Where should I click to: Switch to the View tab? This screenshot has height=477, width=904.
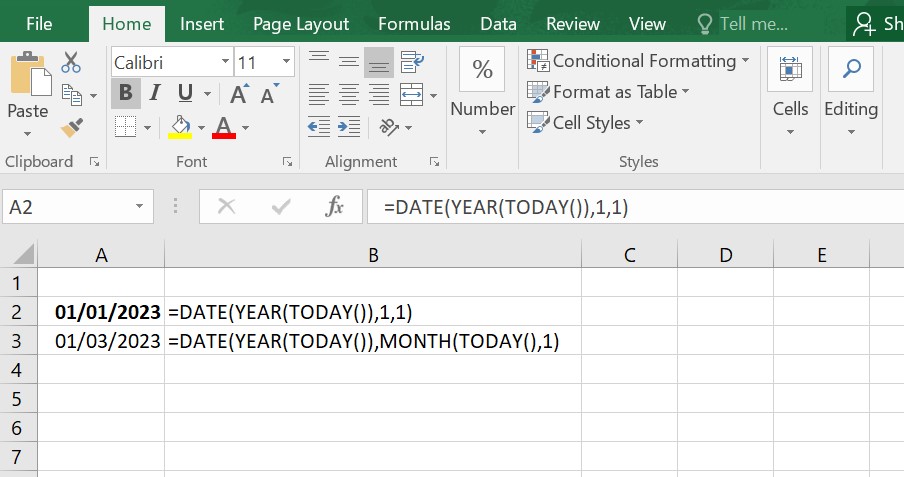click(x=647, y=24)
